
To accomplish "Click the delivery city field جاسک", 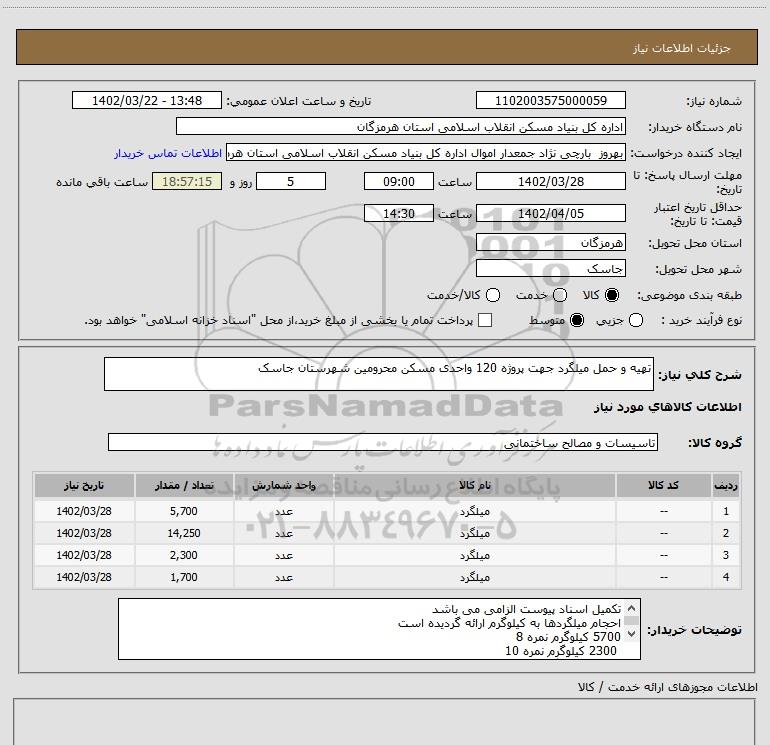I will coord(550,268).
